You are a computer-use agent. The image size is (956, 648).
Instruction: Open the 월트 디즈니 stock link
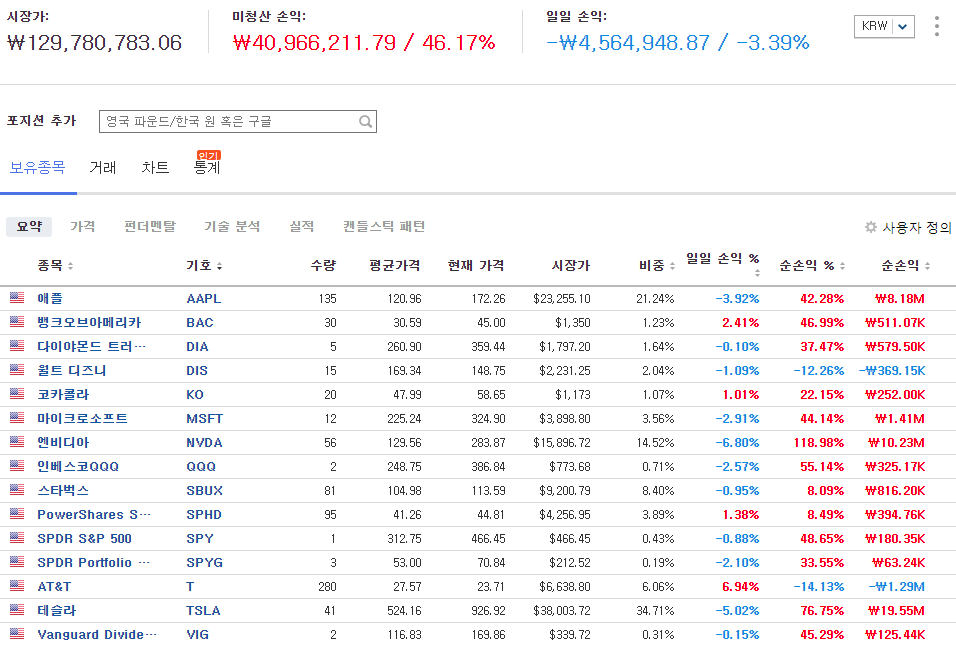[x=72, y=371]
